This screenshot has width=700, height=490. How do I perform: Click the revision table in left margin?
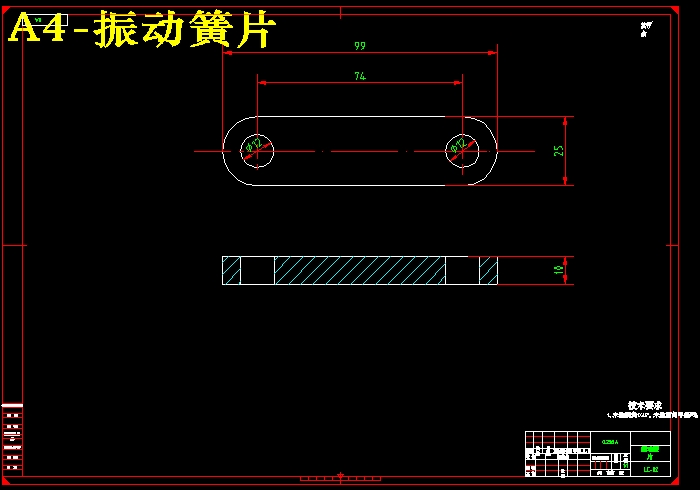12,438
